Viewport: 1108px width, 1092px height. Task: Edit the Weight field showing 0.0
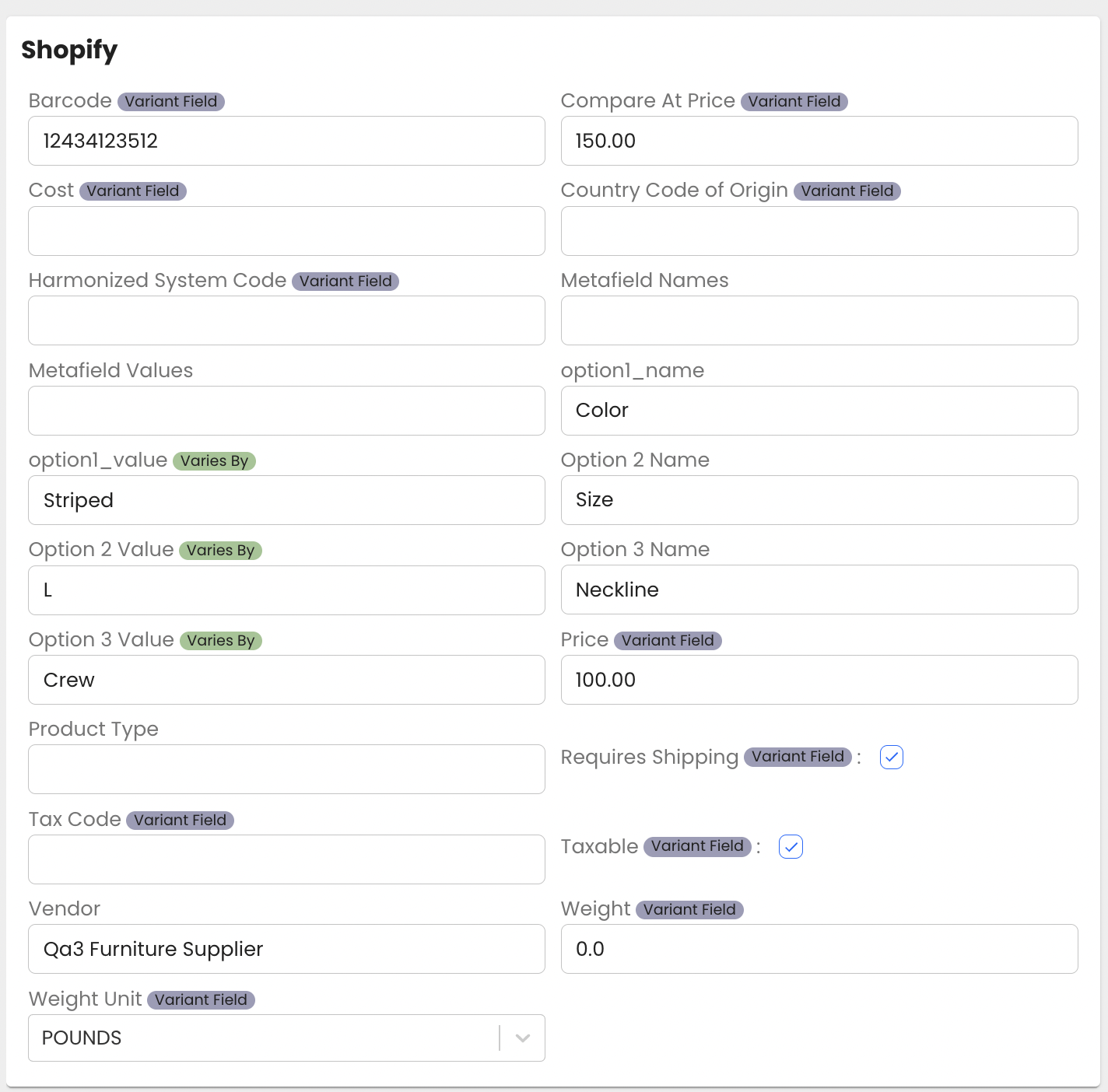click(819, 949)
